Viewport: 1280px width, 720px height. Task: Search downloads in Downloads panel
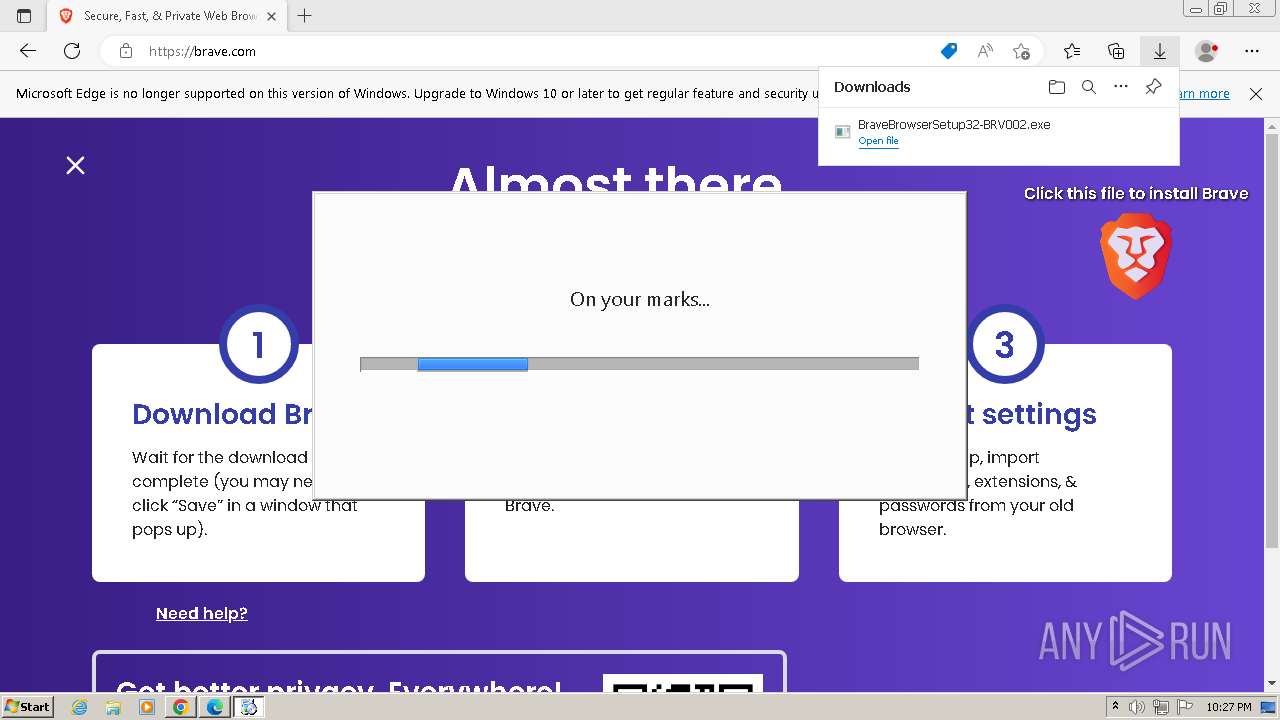[x=1089, y=87]
